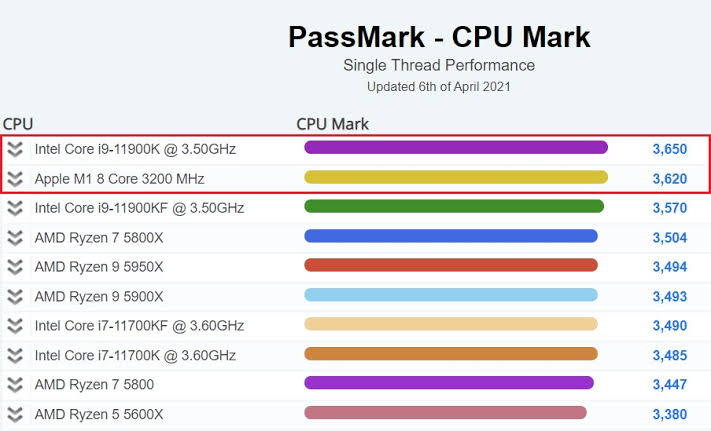This screenshot has height=431, width=711.
Task: Expand the AMD Ryzen 9 5900X row chevron
Action: [15, 297]
